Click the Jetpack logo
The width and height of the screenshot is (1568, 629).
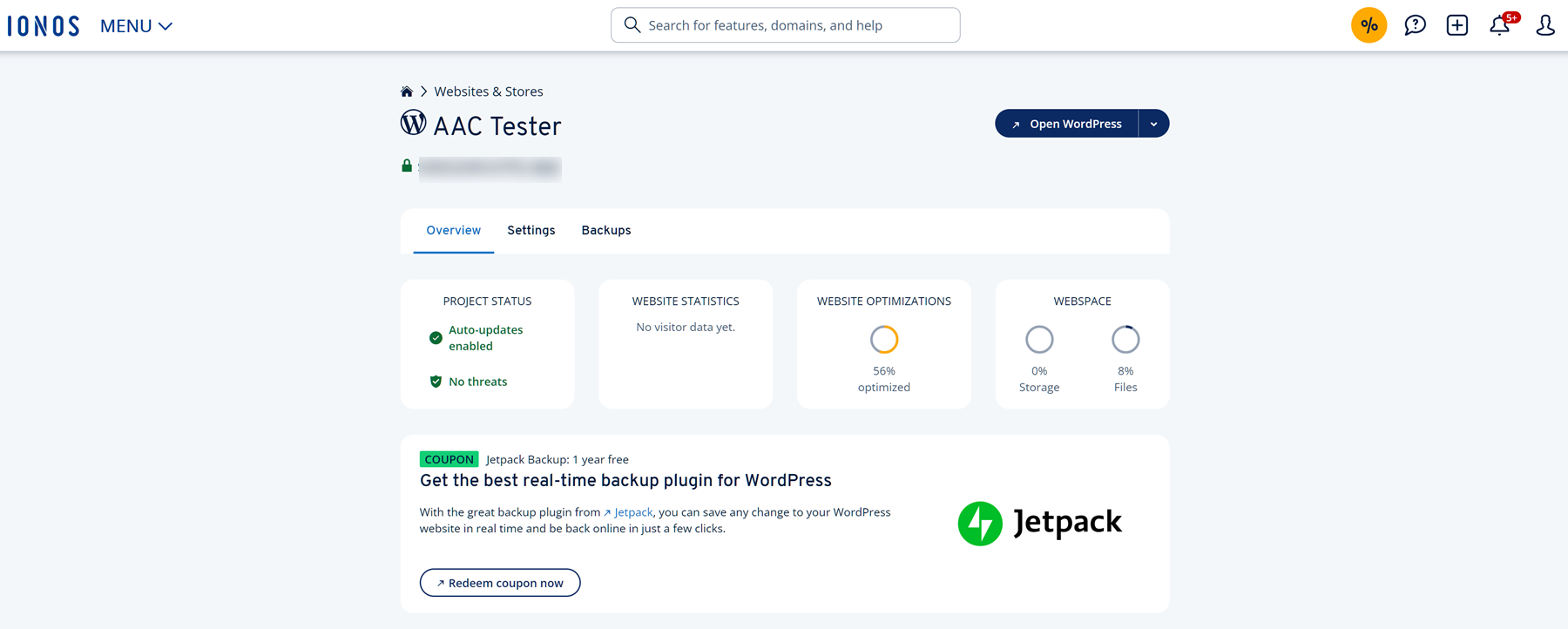point(1039,523)
